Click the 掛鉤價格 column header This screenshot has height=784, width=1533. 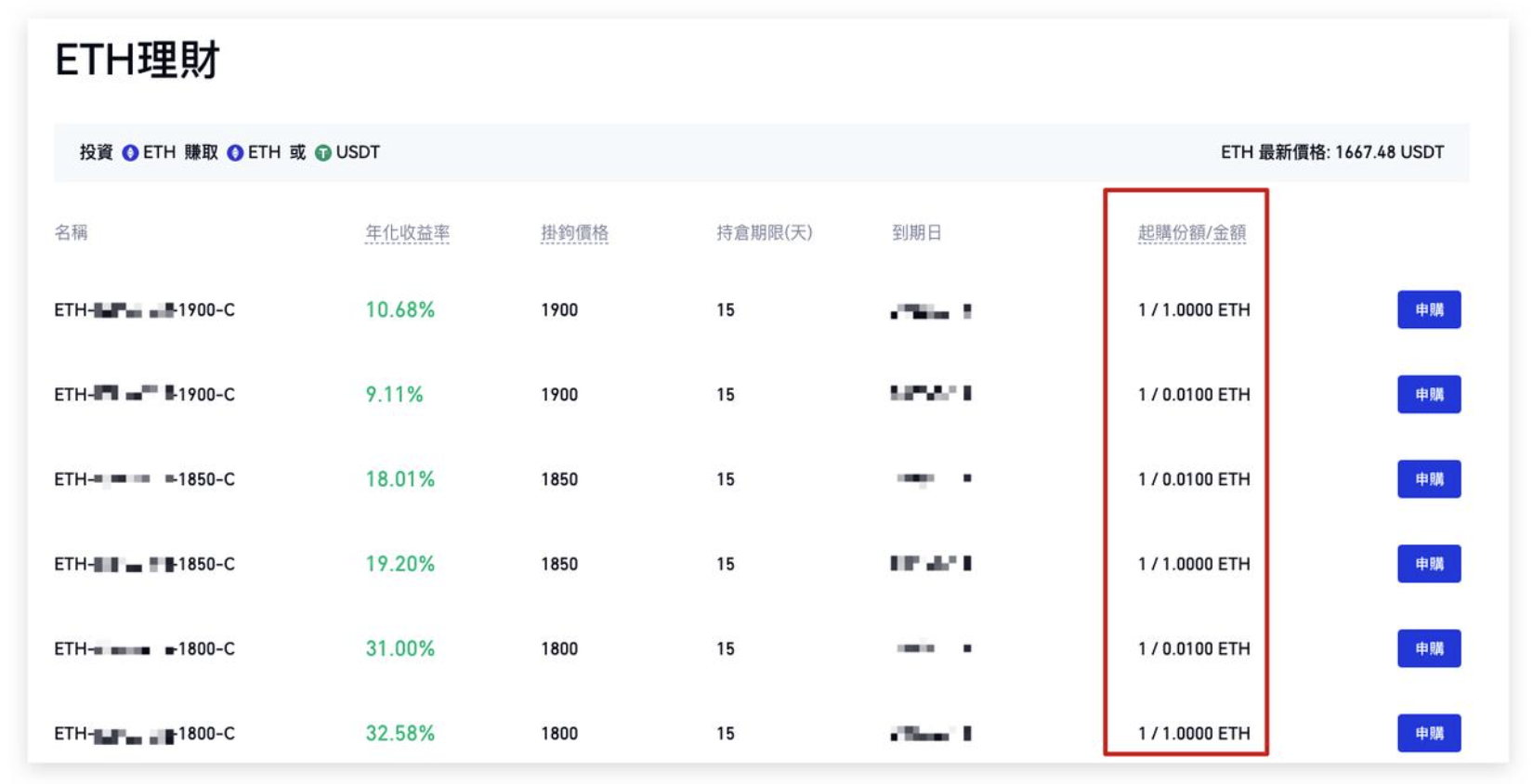pos(574,232)
